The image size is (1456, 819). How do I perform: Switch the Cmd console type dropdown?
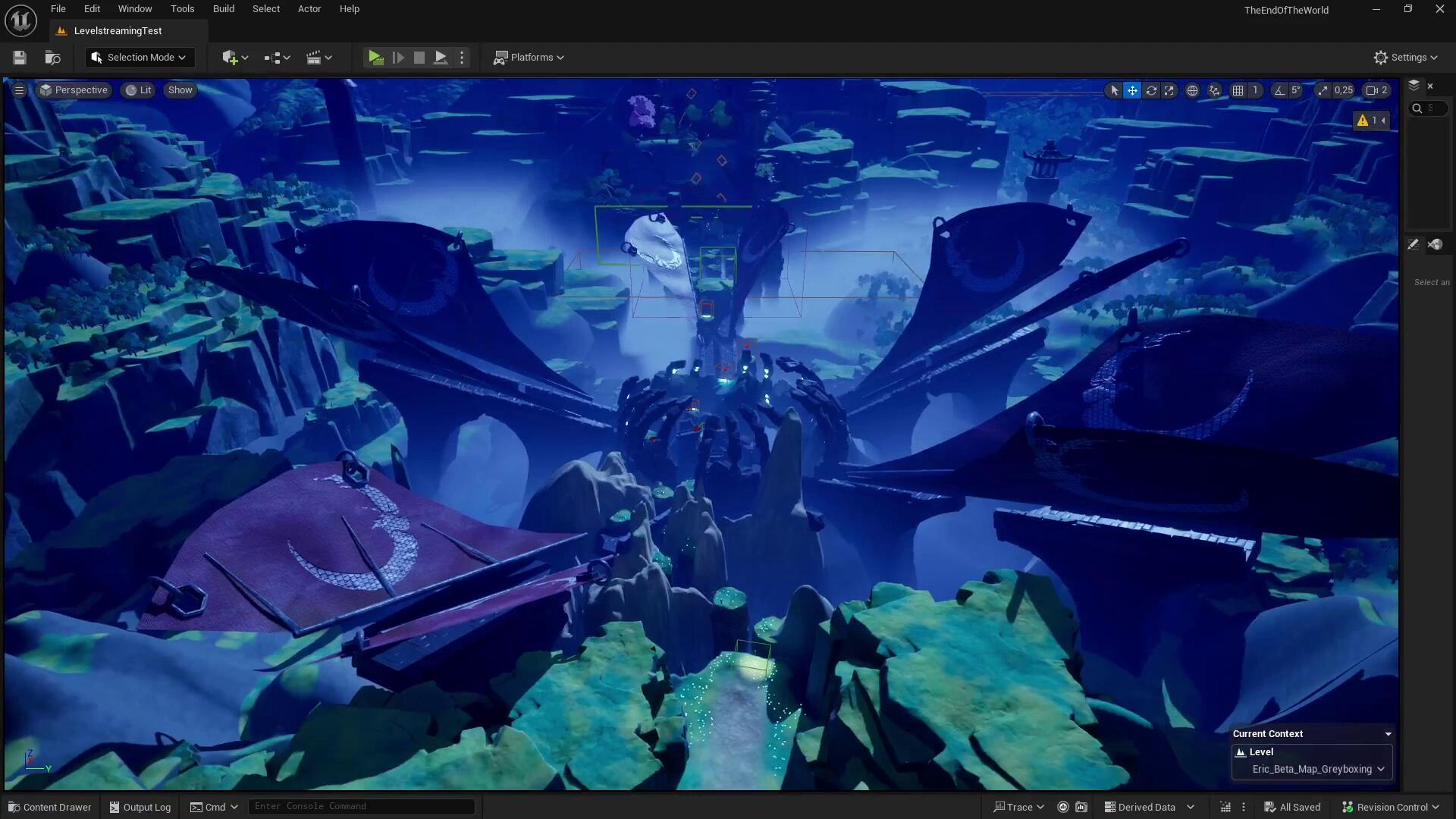(x=214, y=807)
